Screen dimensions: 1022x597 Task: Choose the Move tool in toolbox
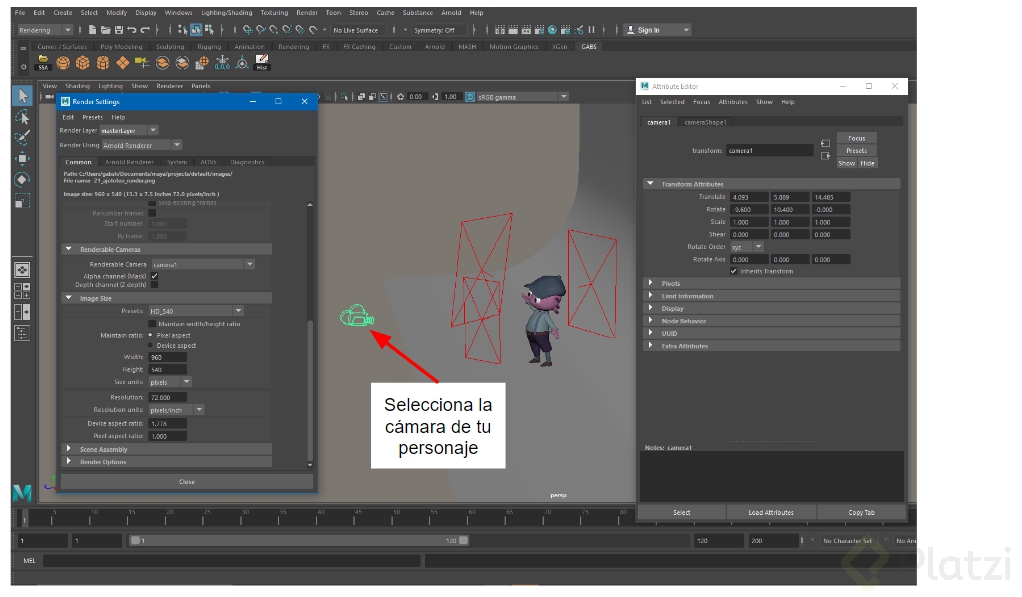point(22,158)
